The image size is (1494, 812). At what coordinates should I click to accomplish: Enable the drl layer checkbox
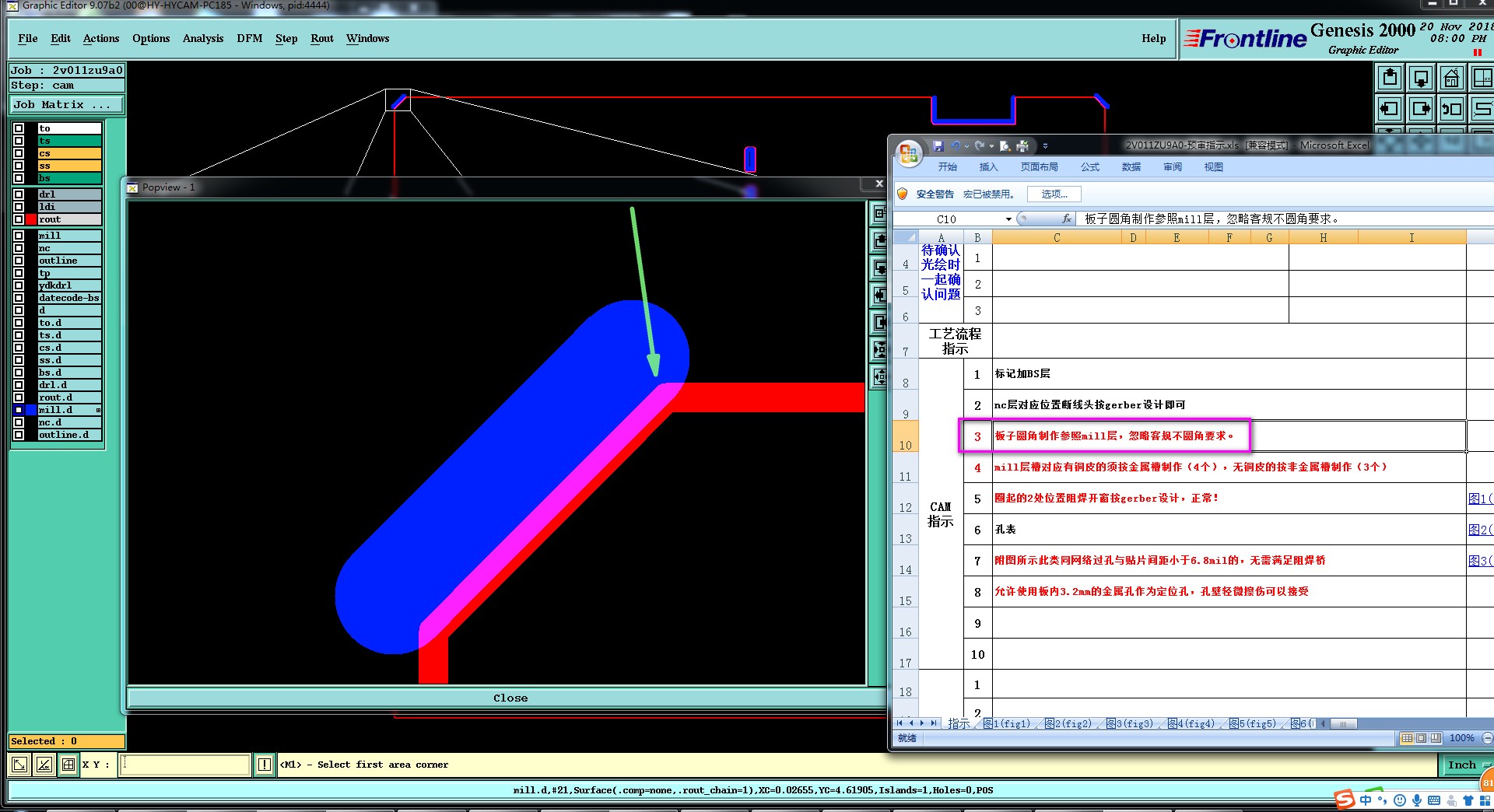pyautogui.click(x=19, y=194)
